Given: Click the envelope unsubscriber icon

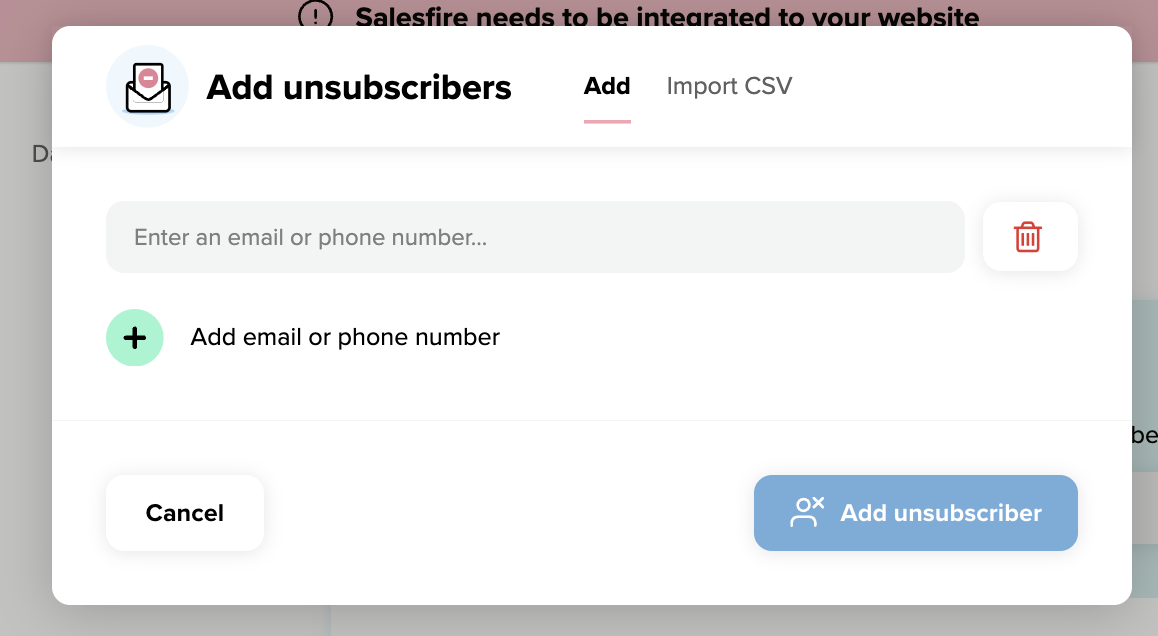Looking at the screenshot, I should 147,87.
